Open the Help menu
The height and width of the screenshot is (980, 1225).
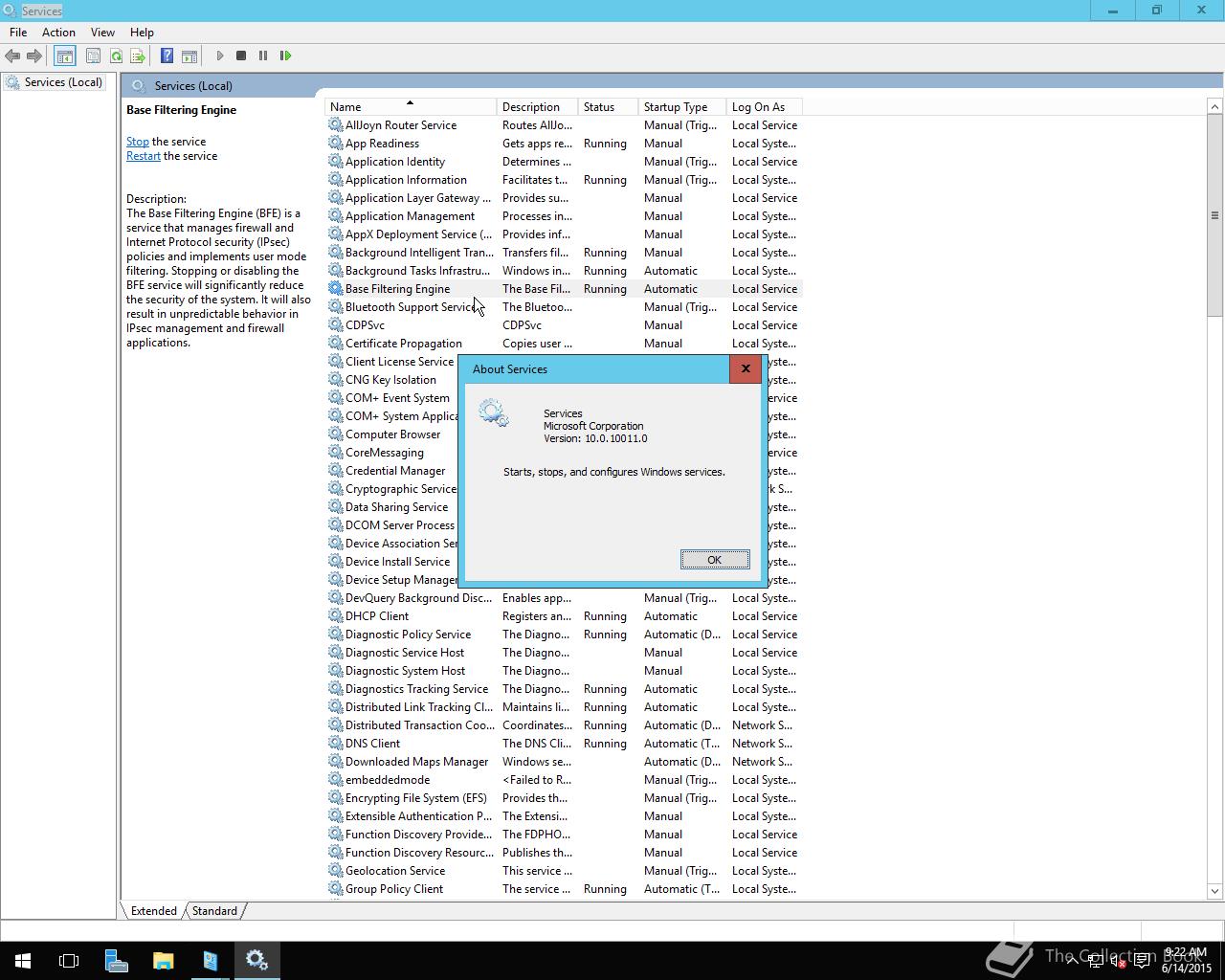coord(142,32)
